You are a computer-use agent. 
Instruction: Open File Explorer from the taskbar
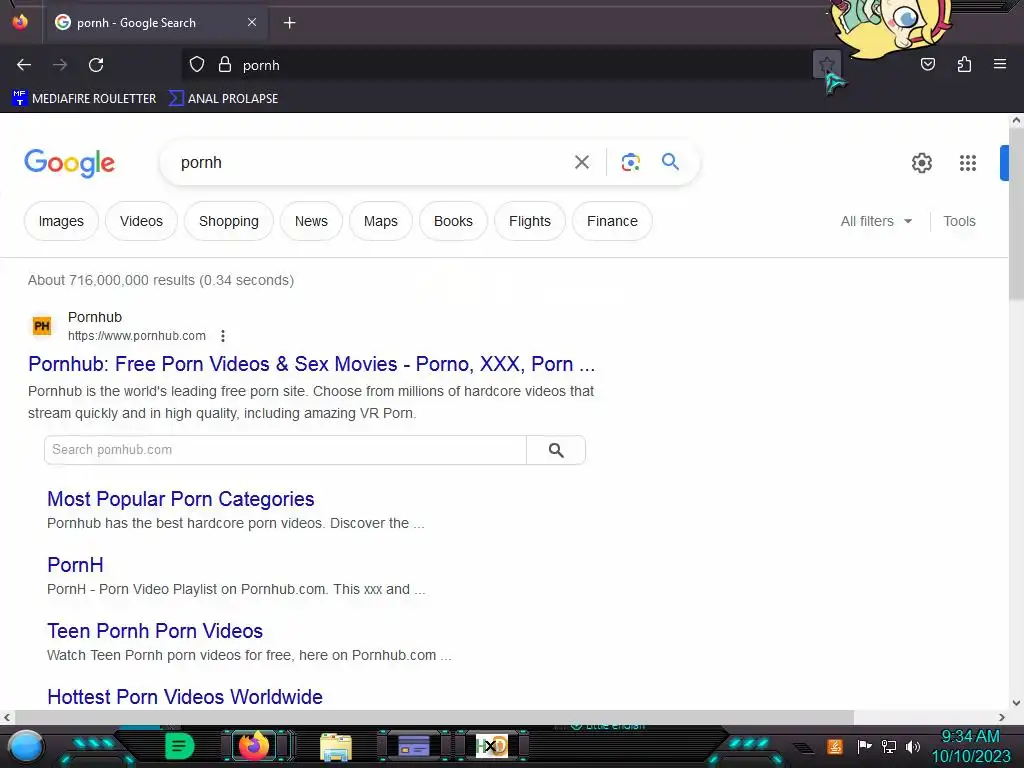336,746
